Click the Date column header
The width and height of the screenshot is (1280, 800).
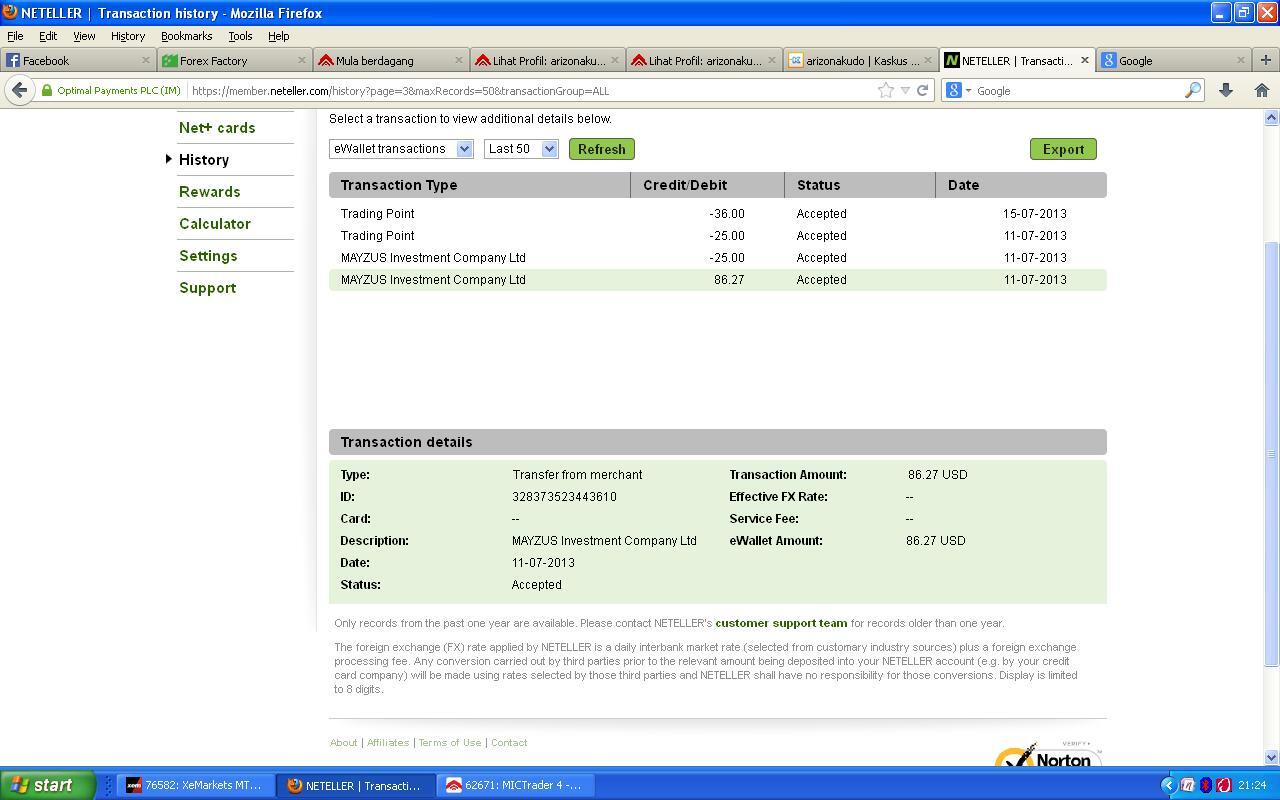tap(1021, 185)
